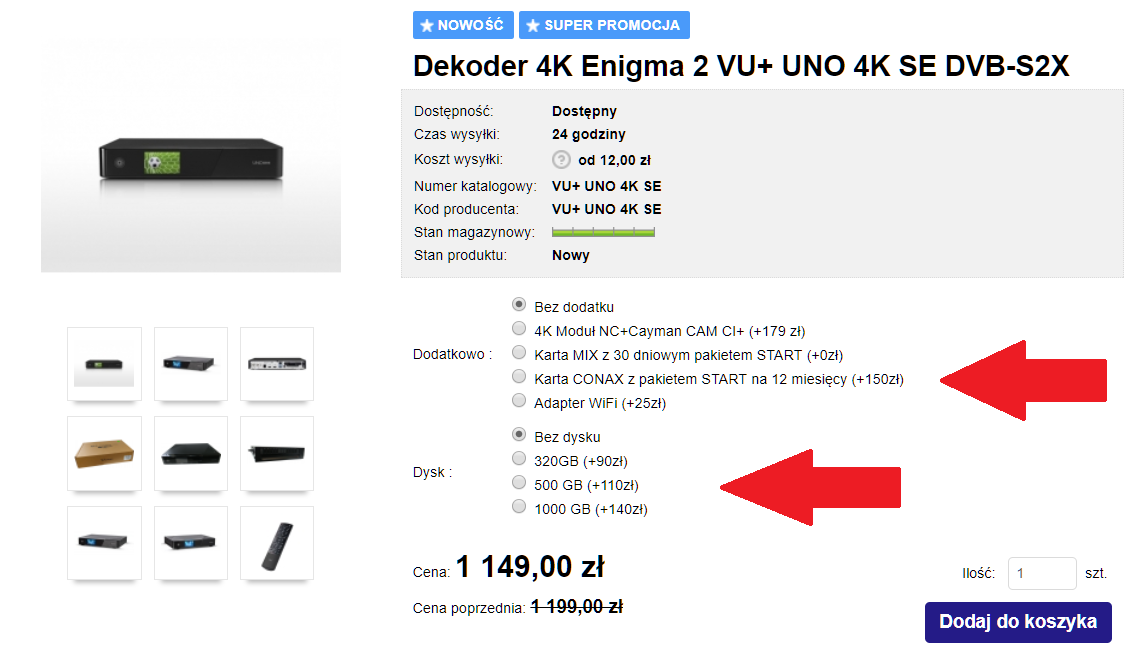
Task: Select the Adapter WiFi (+25zł) option
Action: (x=519, y=400)
